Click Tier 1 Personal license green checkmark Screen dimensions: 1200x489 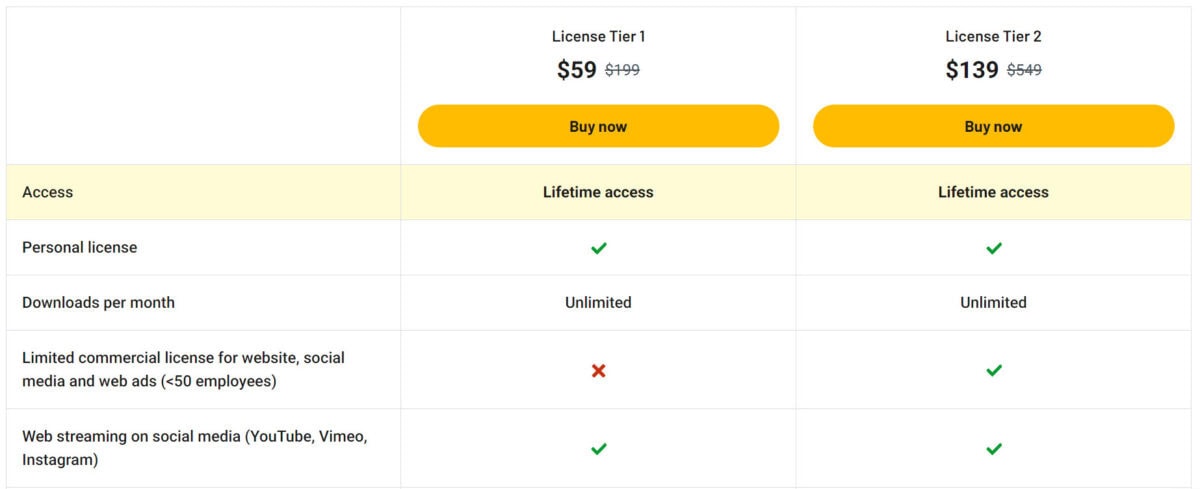(x=598, y=248)
